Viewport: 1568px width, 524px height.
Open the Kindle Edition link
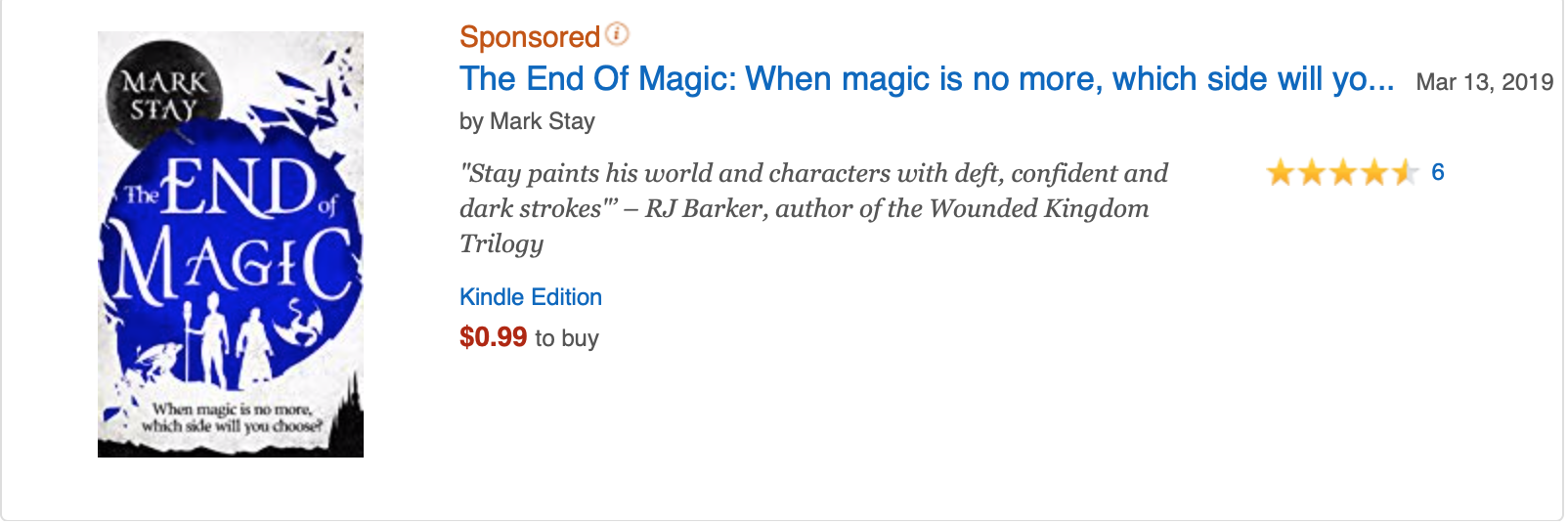[531, 297]
